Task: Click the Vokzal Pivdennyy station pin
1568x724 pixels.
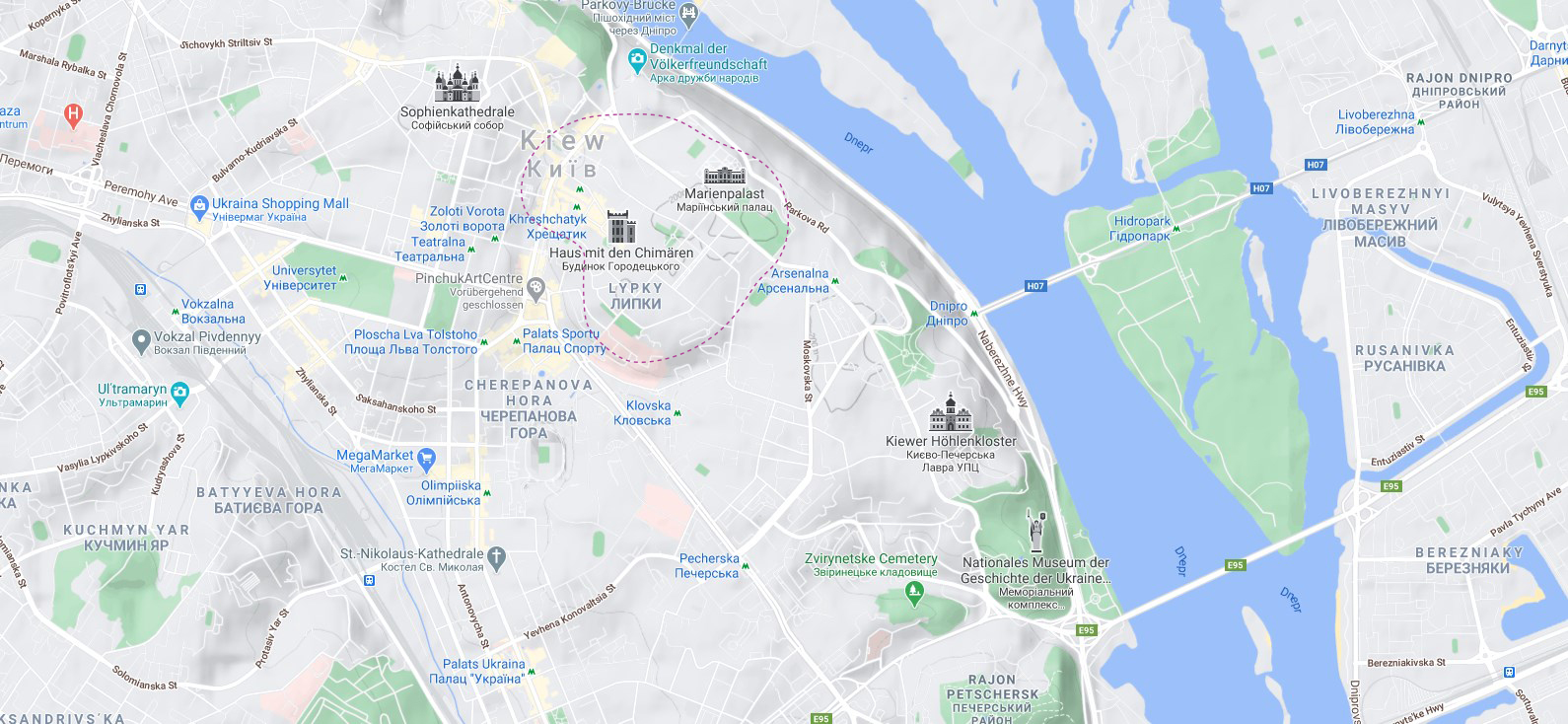Action: point(141,341)
